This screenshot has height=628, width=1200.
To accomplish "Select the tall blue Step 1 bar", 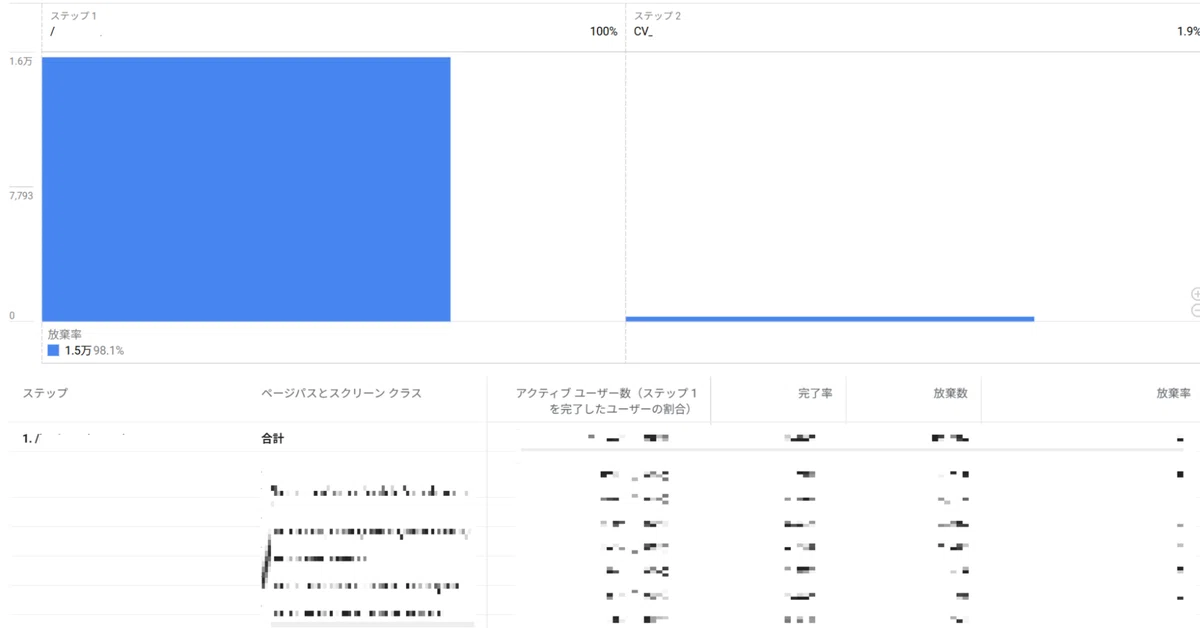I will pyautogui.click(x=246, y=189).
